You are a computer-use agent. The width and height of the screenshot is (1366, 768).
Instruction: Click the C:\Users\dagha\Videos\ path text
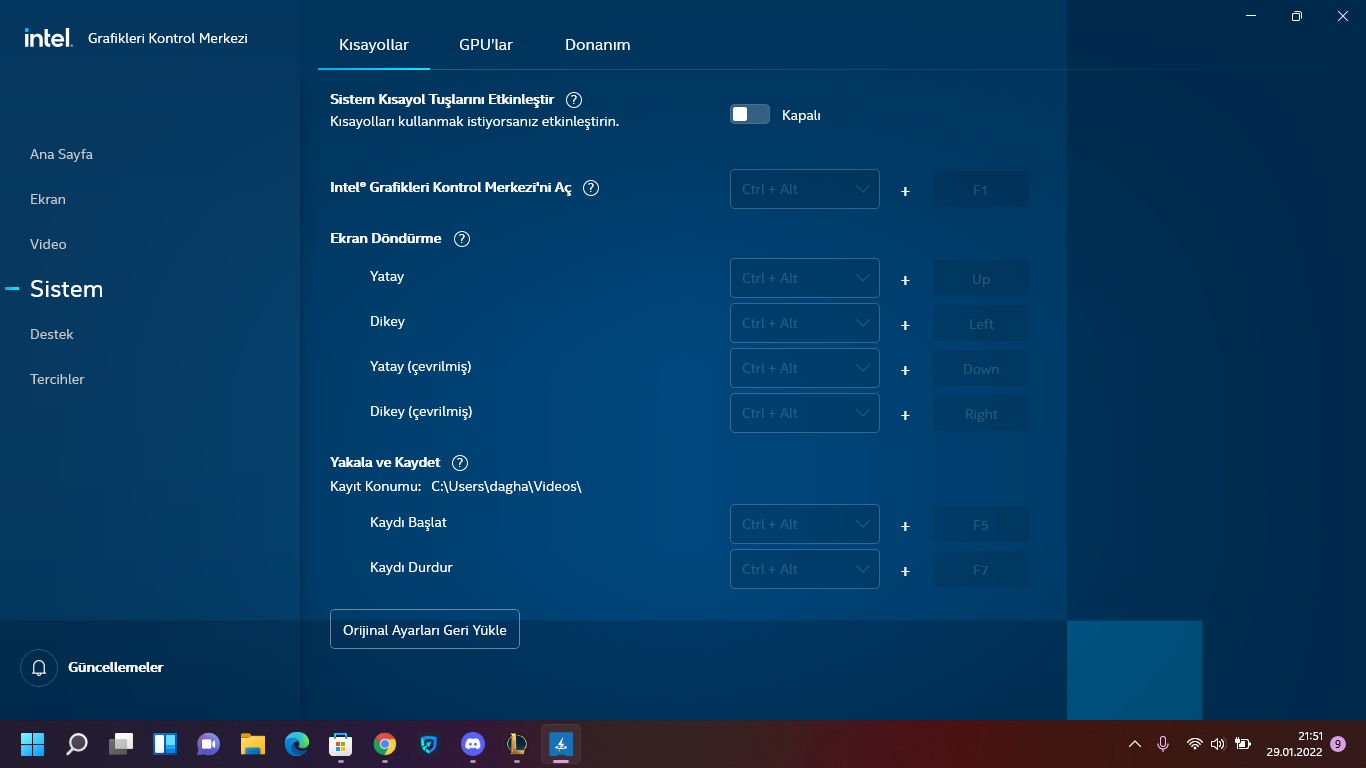click(506, 487)
